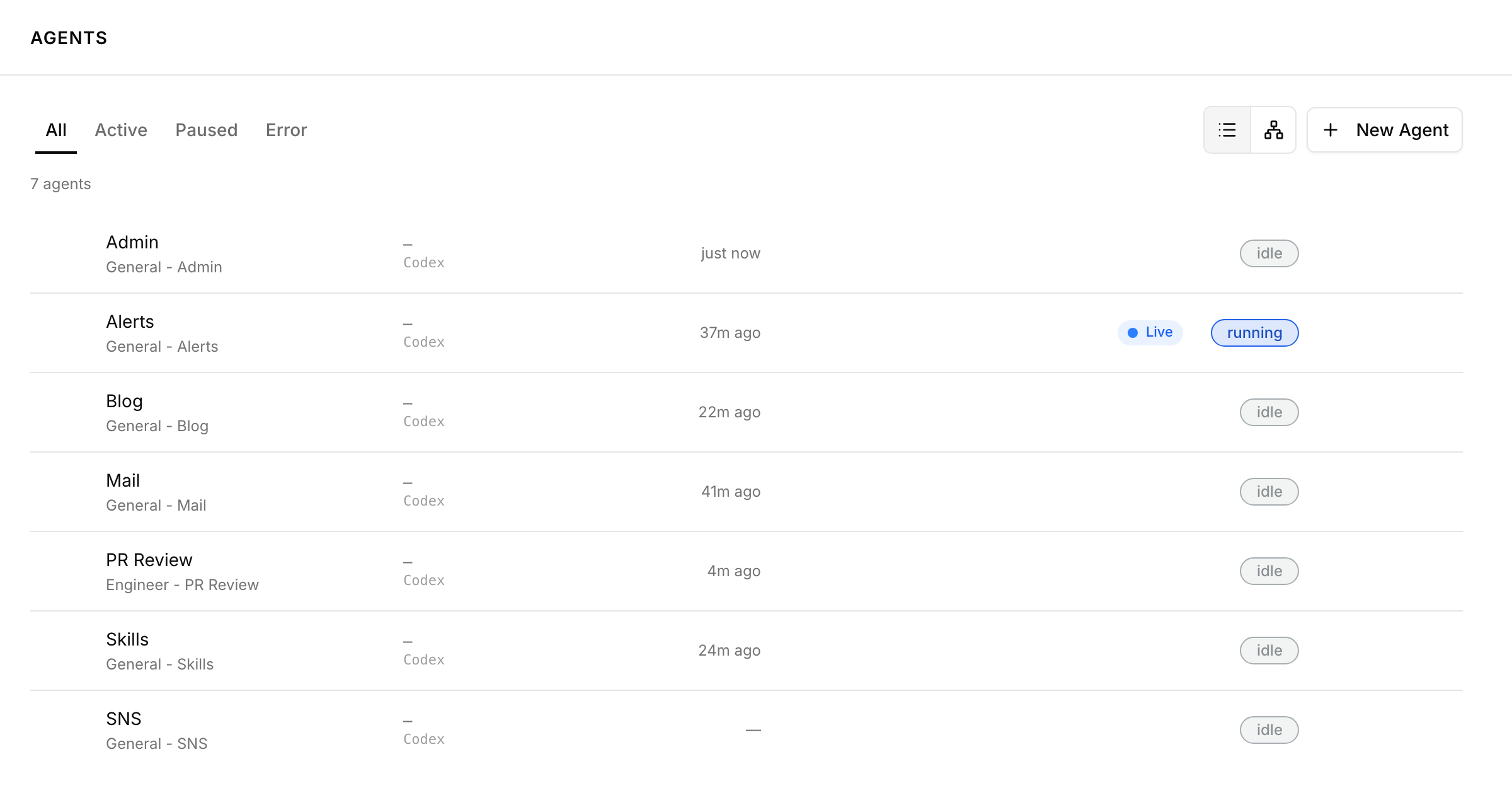
Task: Select the All tab
Action: (56, 130)
